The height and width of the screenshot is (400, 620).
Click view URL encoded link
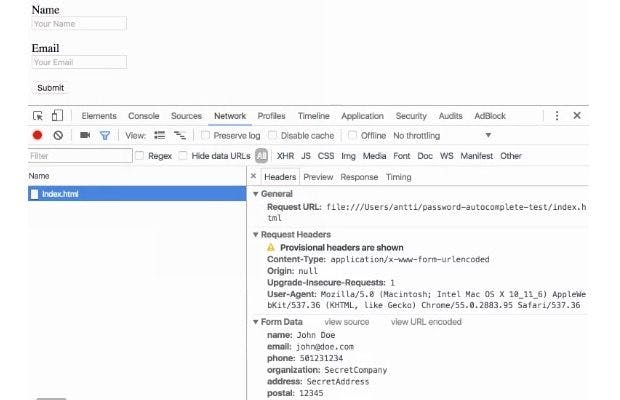(x=426, y=322)
